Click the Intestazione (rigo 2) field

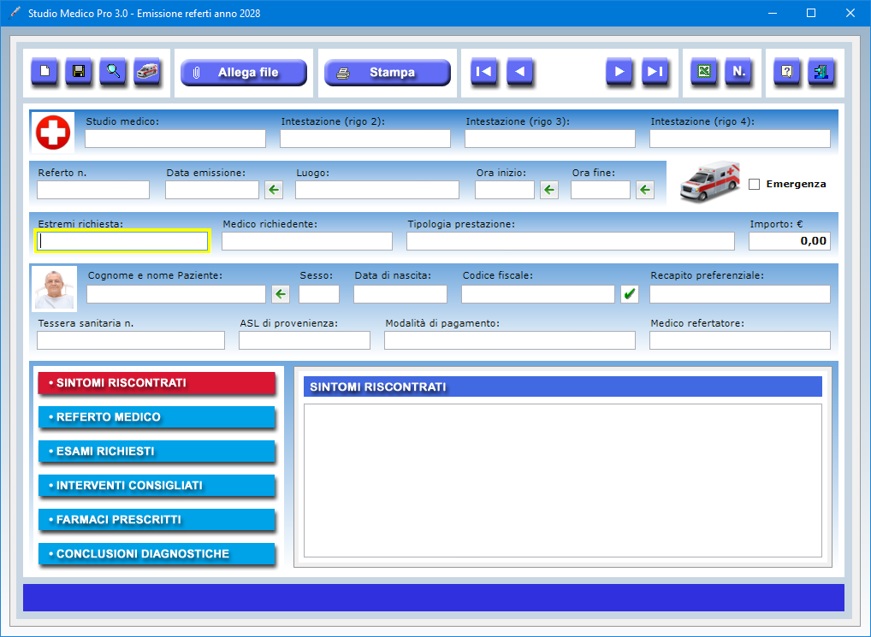click(365, 138)
